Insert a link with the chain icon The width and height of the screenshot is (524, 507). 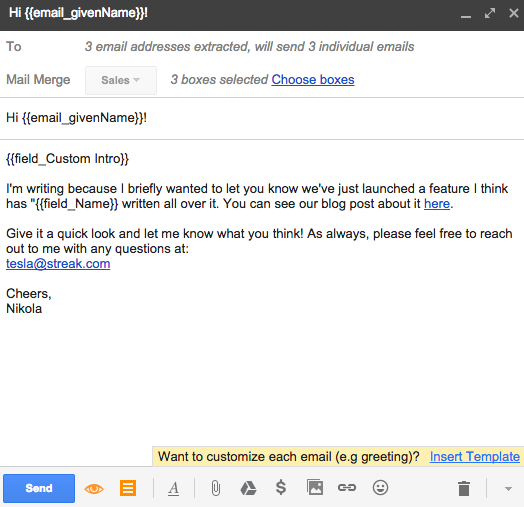[347, 488]
